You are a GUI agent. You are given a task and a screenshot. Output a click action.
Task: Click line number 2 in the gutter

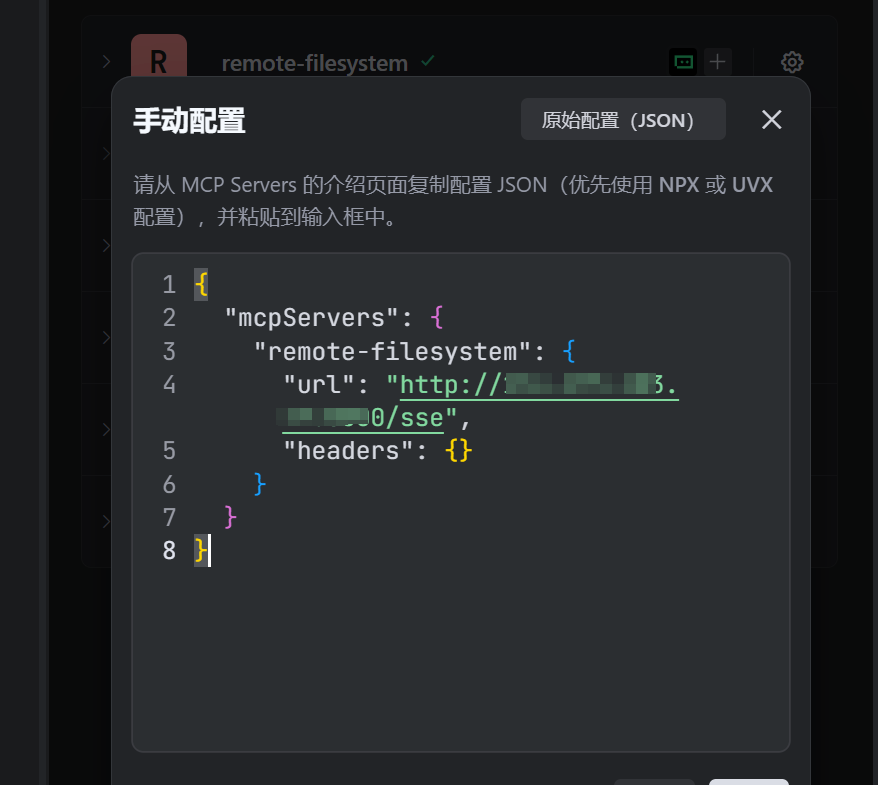pyautogui.click(x=169, y=317)
